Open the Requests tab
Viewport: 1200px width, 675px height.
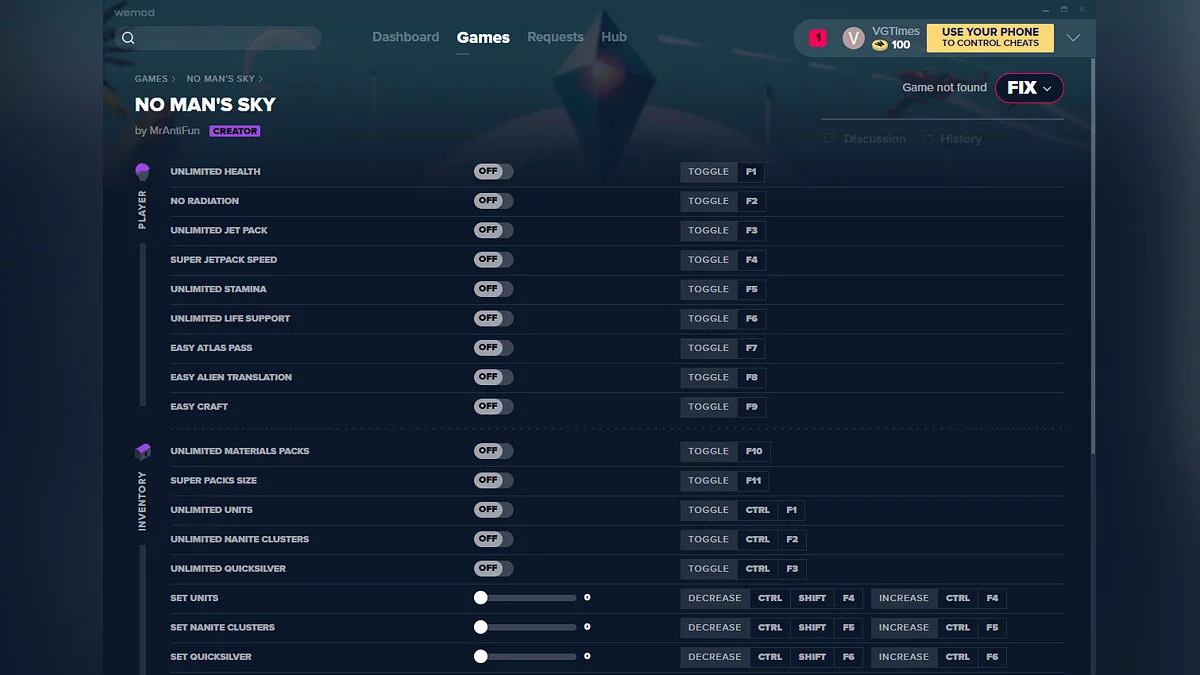click(555, 37)
